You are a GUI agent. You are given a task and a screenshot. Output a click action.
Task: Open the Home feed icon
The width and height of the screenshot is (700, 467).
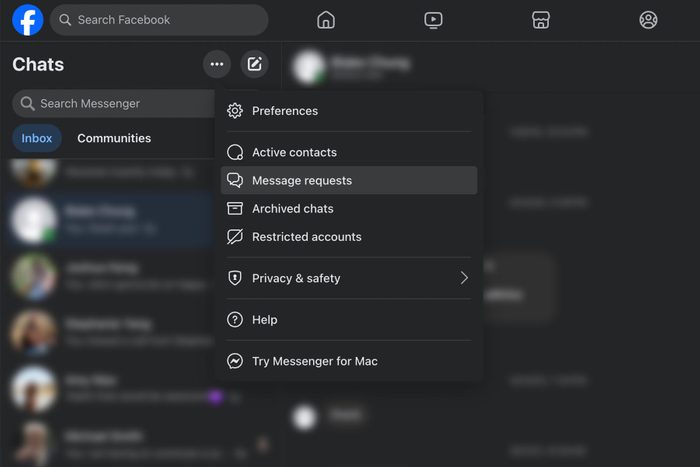(325, 20)
